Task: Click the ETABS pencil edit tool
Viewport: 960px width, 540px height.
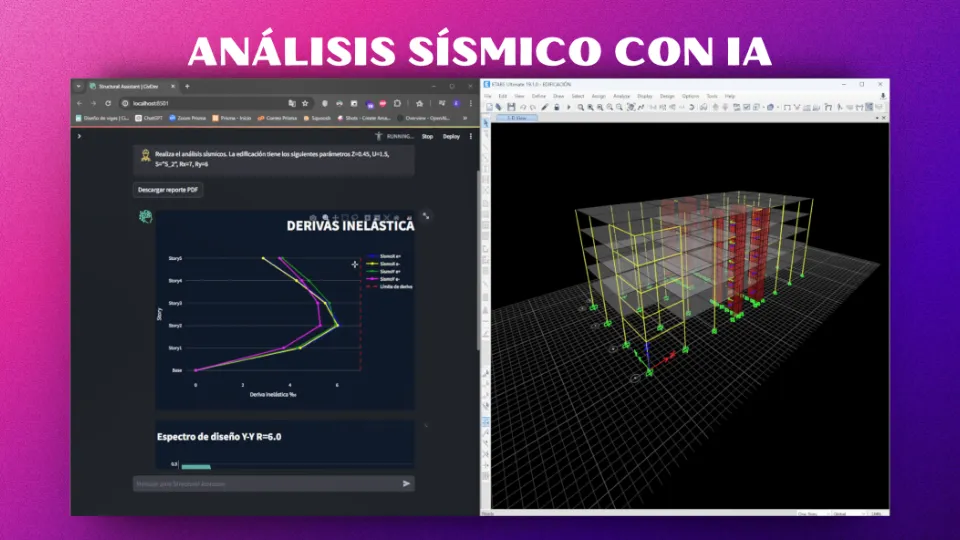Action: (545, 107)
